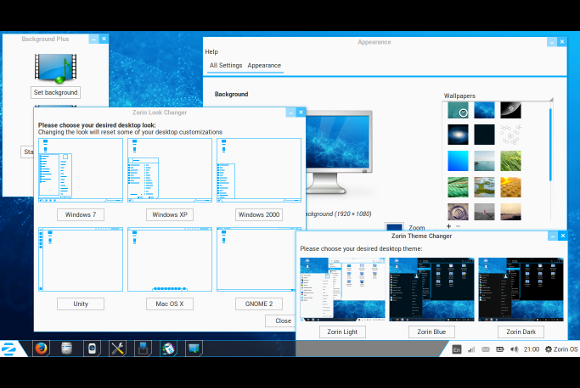Check the network signal tray icon
This screenshot has width=580, height=388.
[471, 349]
